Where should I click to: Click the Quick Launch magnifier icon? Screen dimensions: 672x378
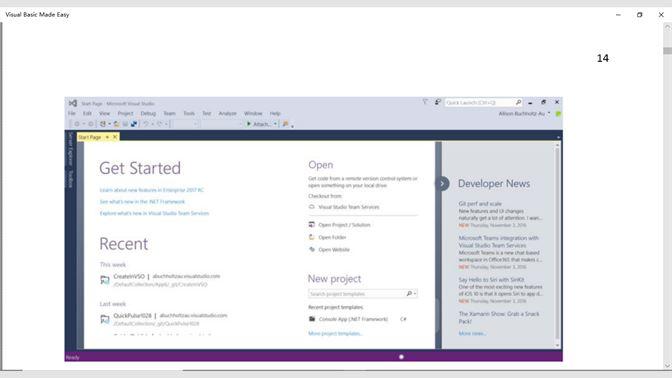click(x=518, y=102)
